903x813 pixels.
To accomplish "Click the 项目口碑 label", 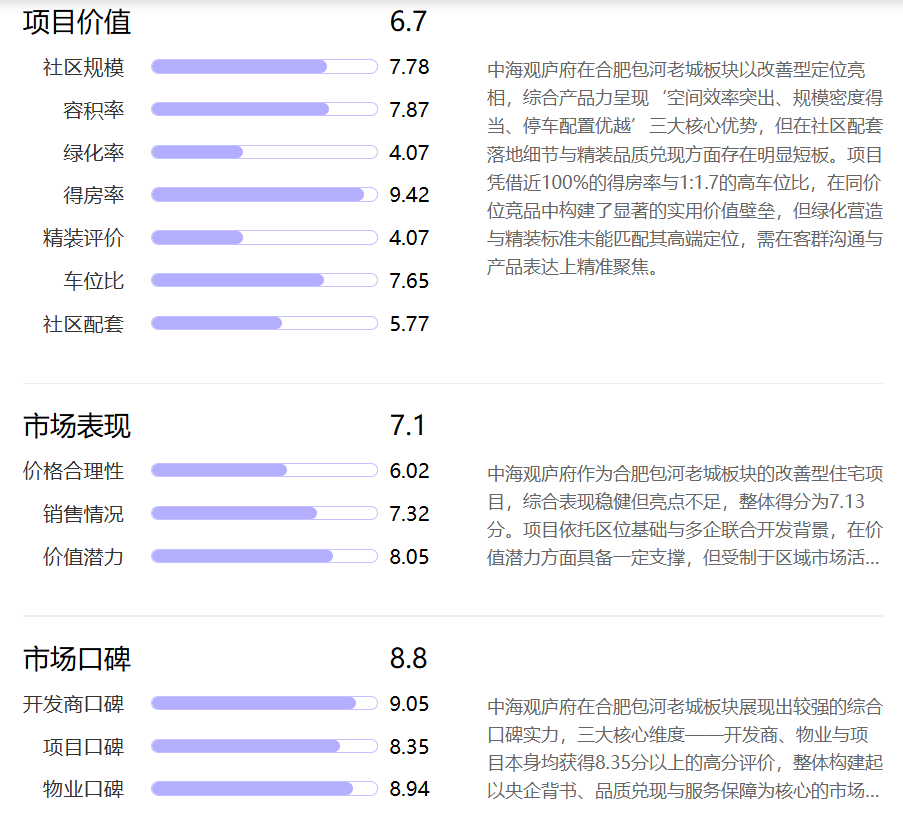I will [x=84, y=747].
